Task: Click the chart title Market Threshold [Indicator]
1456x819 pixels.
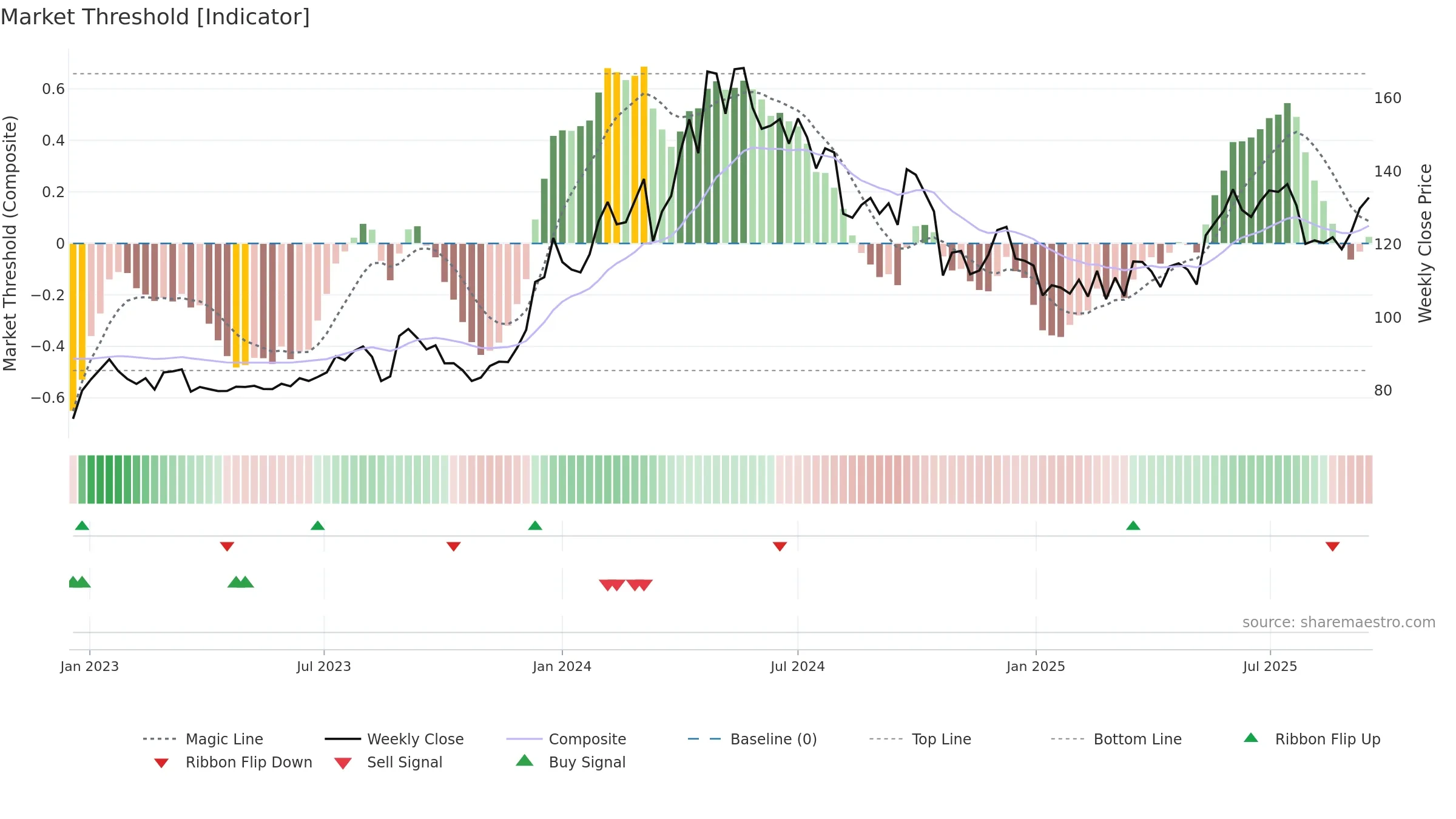Action: pyautogui.click(x=155, y=17)
